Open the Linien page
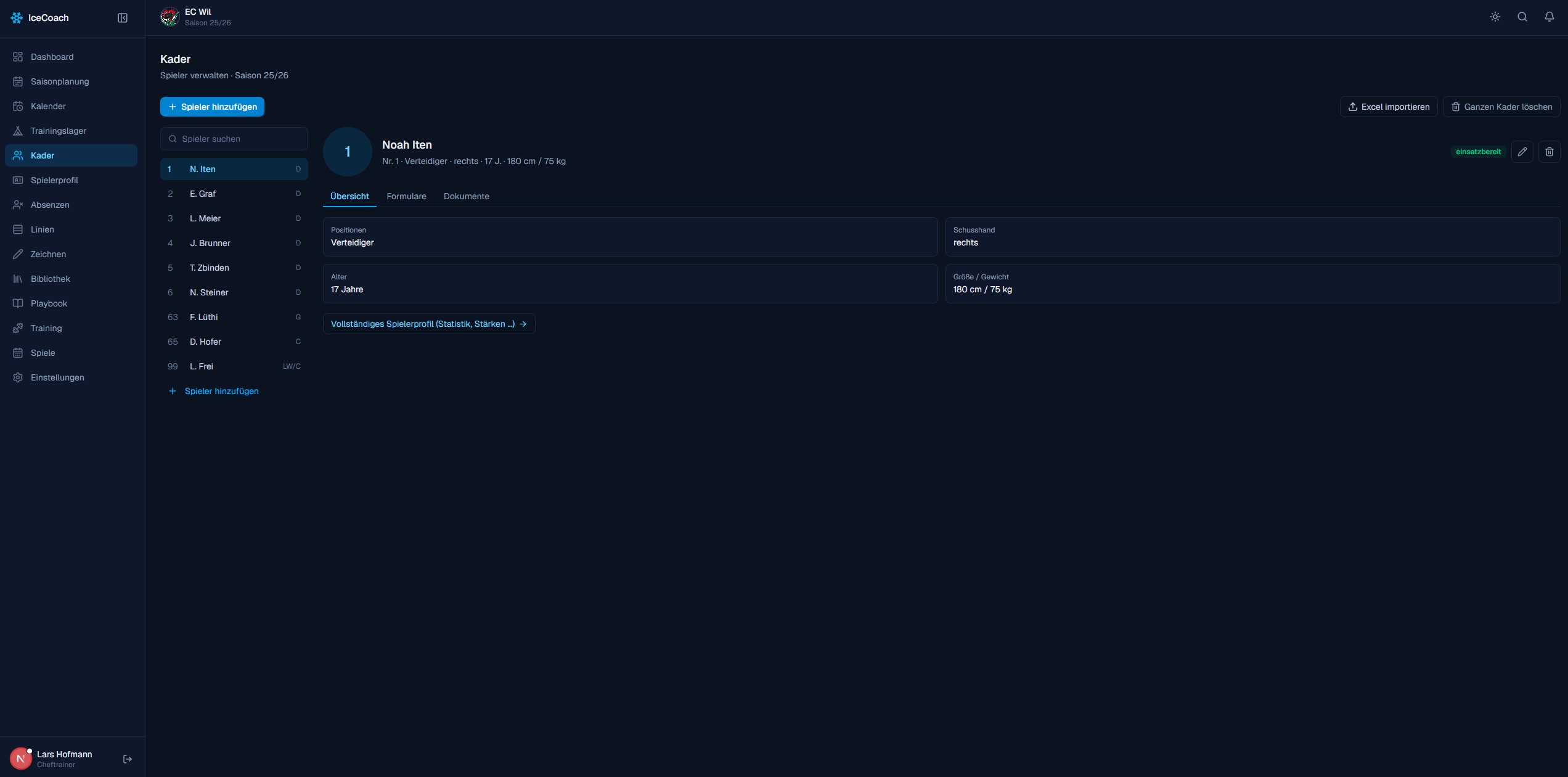The height and width of the screenshot is (777, 1568). (71, 229)
